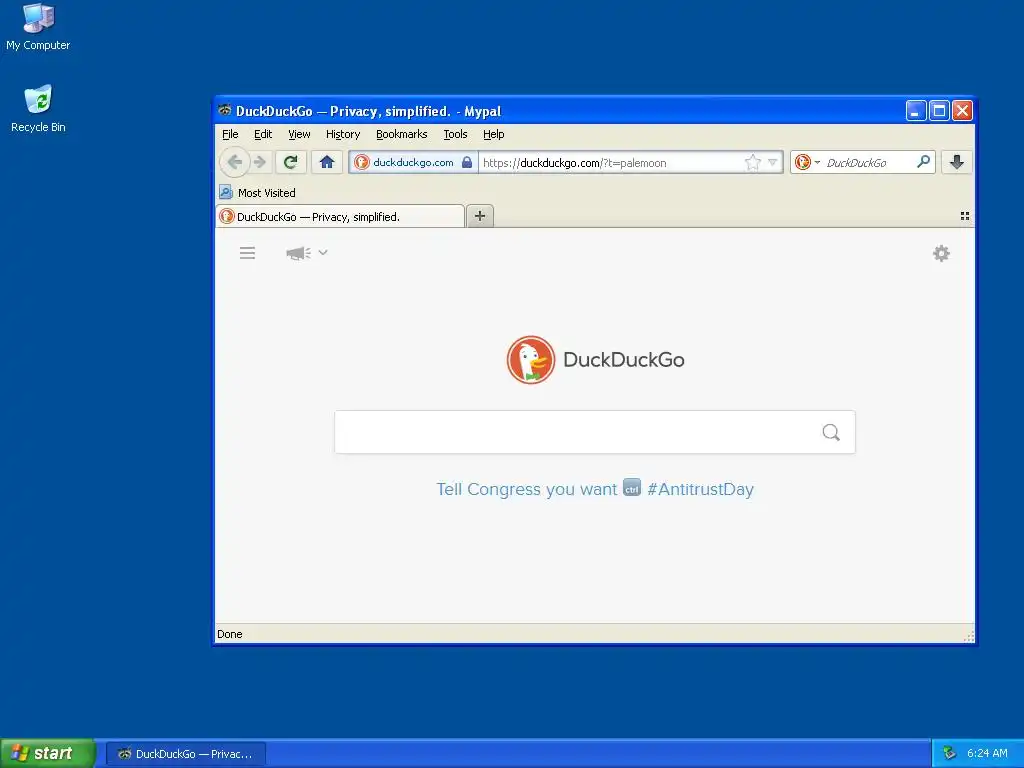Image resolution: width=1024 pixels, height=768 pixels.
Task: Select the DuckDuckGo — Privacy, simplified tab
Action: click(x=340, y=216)
